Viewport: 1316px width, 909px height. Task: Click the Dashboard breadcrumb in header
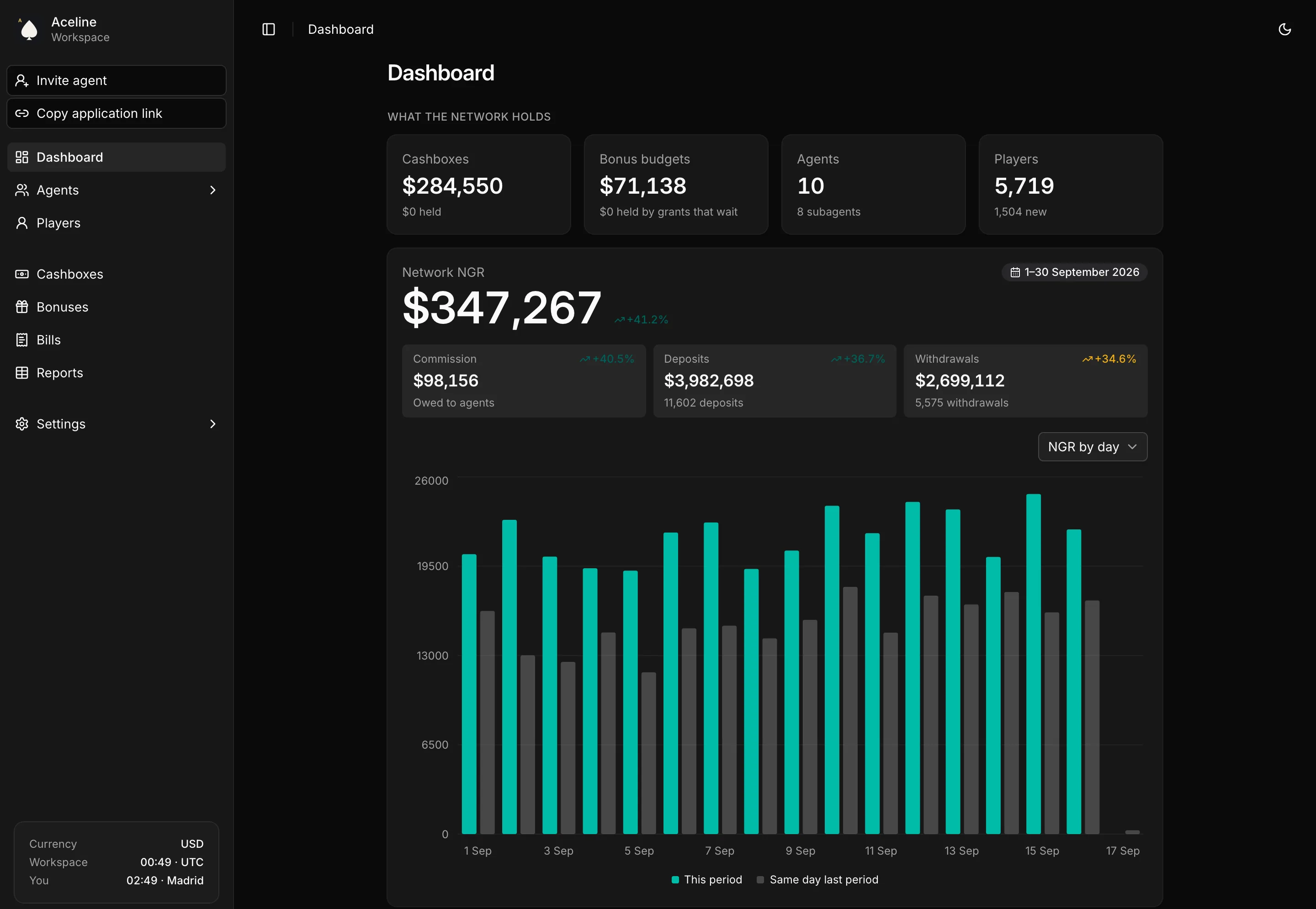tap(341, 29)
